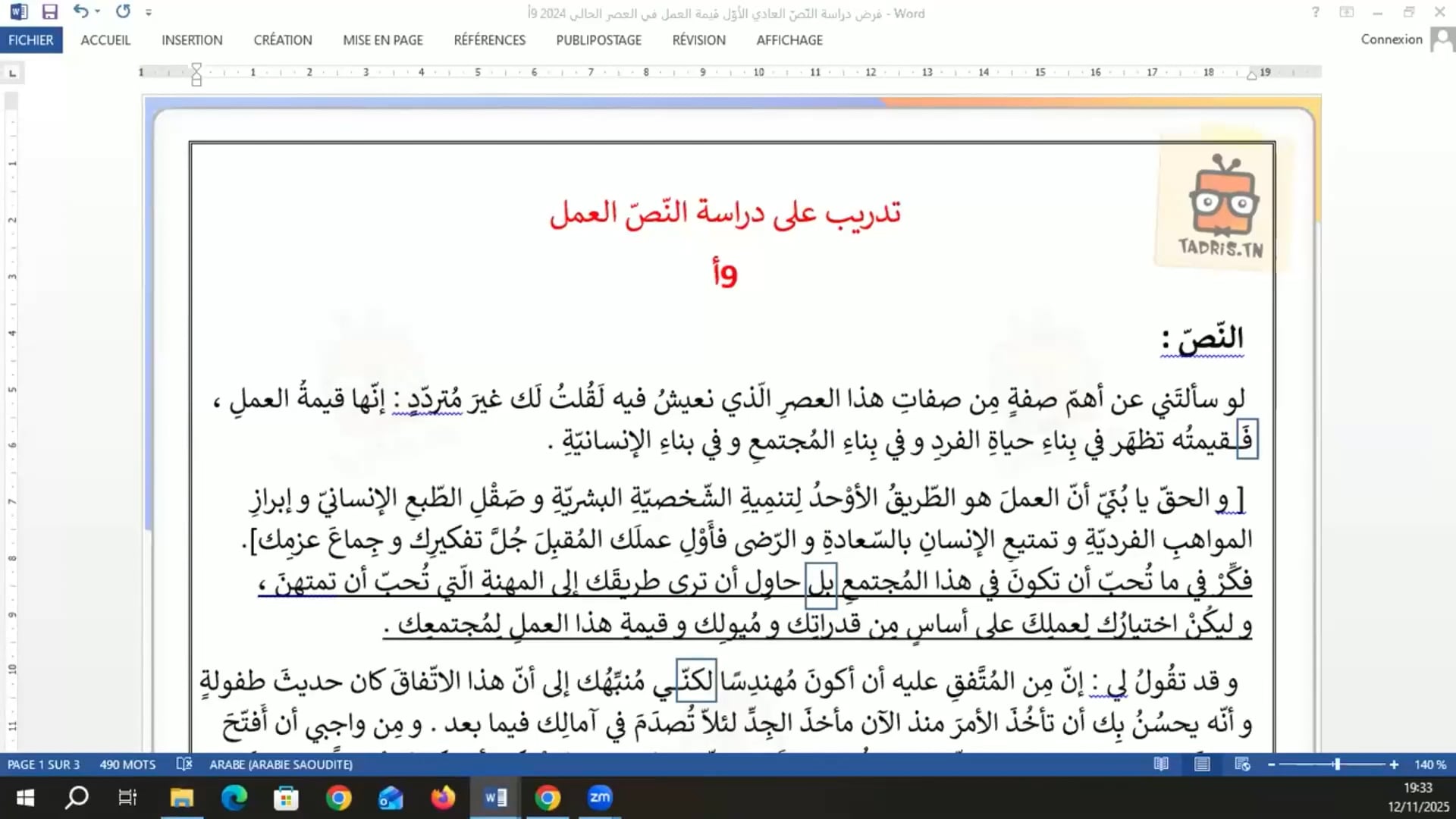Screen dimensions: 1456x819
Task: Open Zoom app in Windows taskbar
Action: click(599, 798)
